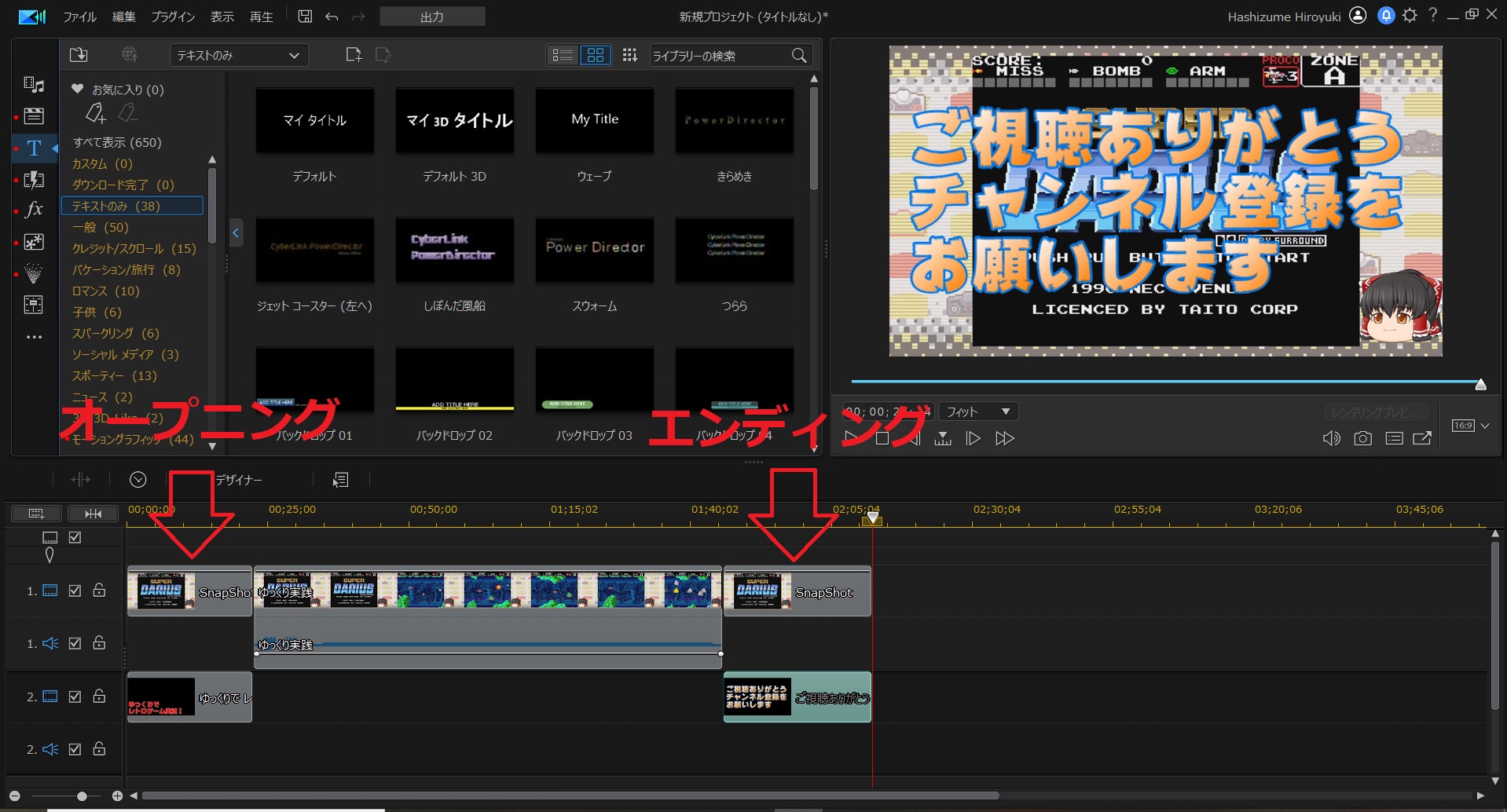Image resolution: width=1507 pixels, height=812 pixels.
Task: Click the preview seek bar handle
Action: click(x=1480, y=384)
